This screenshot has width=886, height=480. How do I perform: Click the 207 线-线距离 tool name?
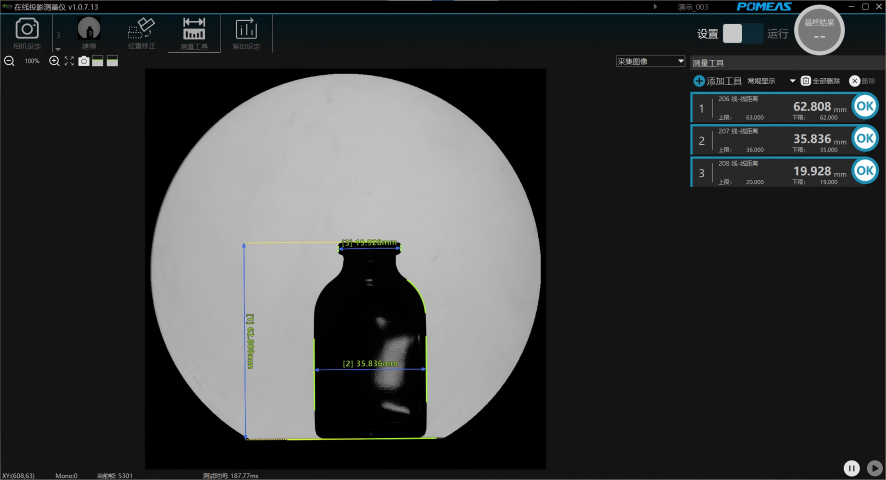(x=738, y=131)
